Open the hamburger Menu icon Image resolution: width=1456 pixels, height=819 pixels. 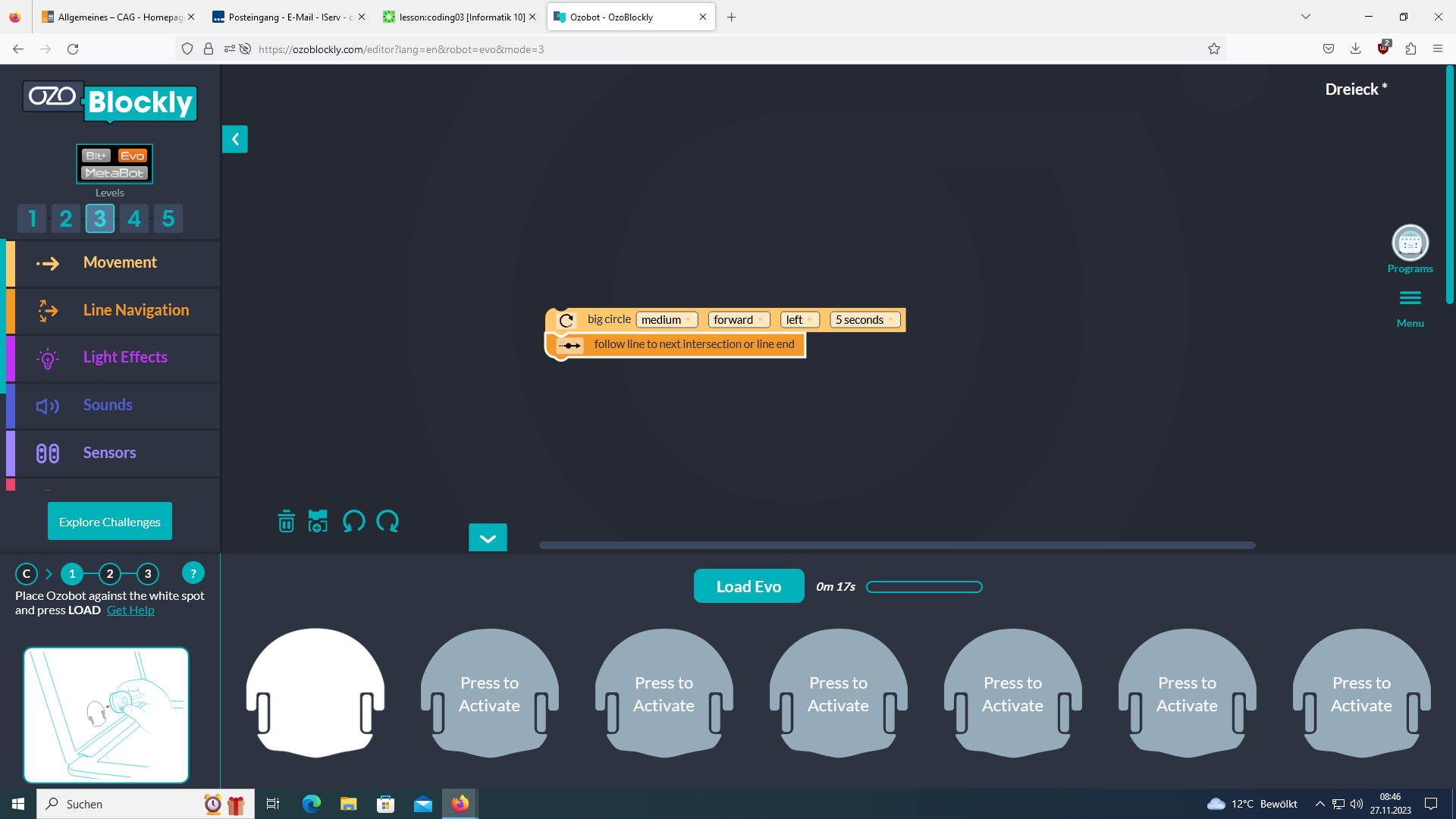pyautogui.click(x=1410, y=299)
